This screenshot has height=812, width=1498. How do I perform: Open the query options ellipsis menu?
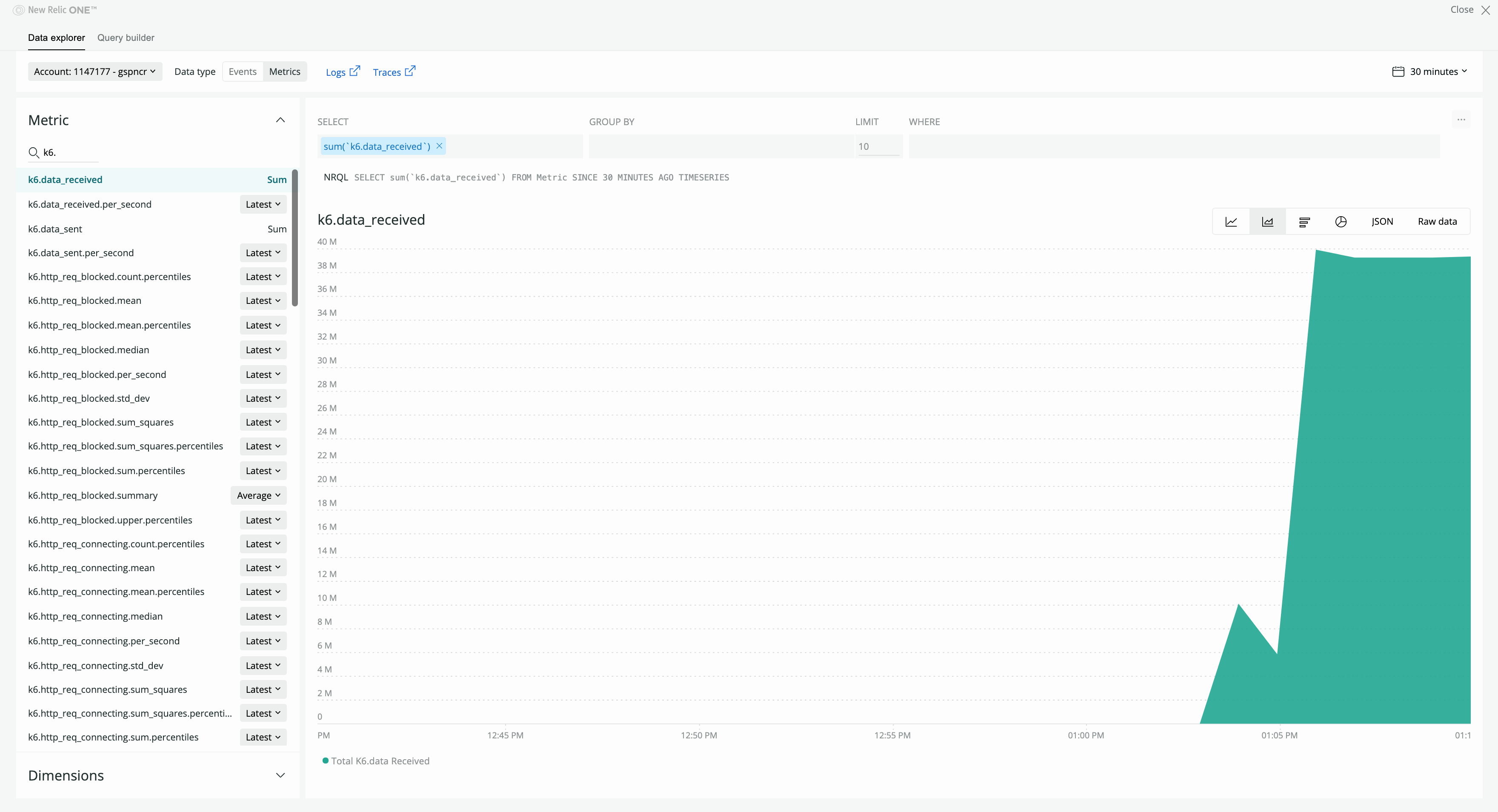click(1462, 120)
